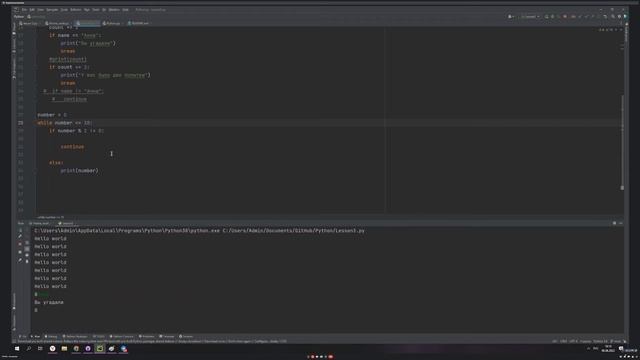The image size is (640, 360).
Task: Open the file encoding selector in status bar
Action: tap(573, 341)
